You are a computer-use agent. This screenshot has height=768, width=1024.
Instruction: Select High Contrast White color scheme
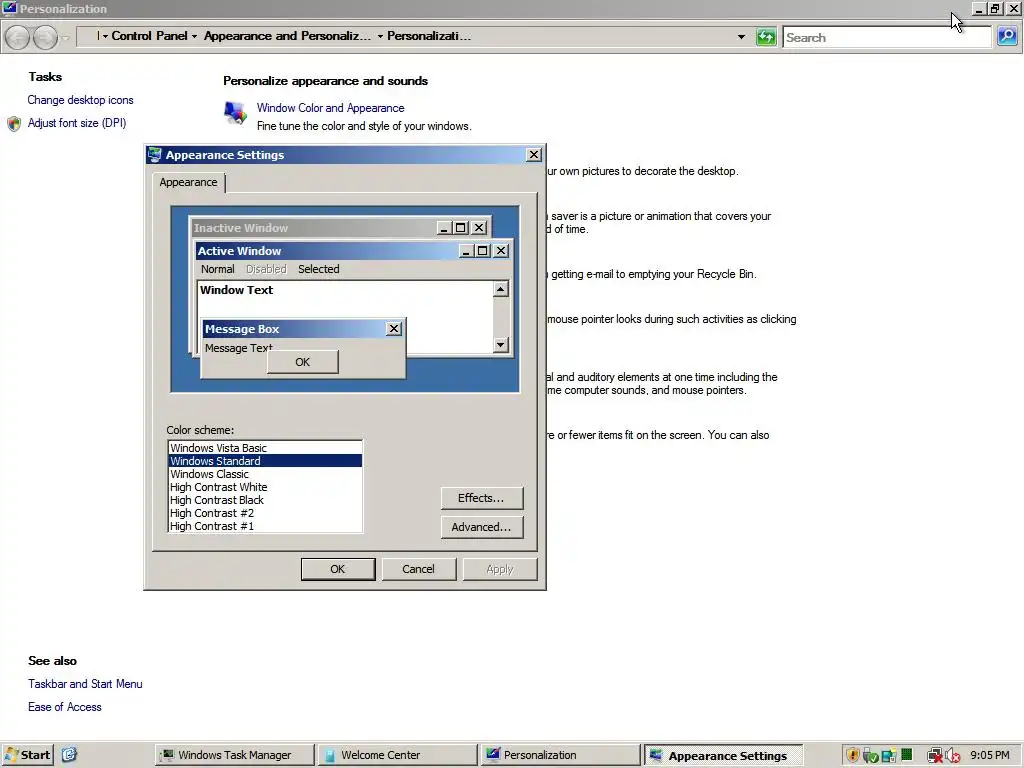click(x=265, y=487)
